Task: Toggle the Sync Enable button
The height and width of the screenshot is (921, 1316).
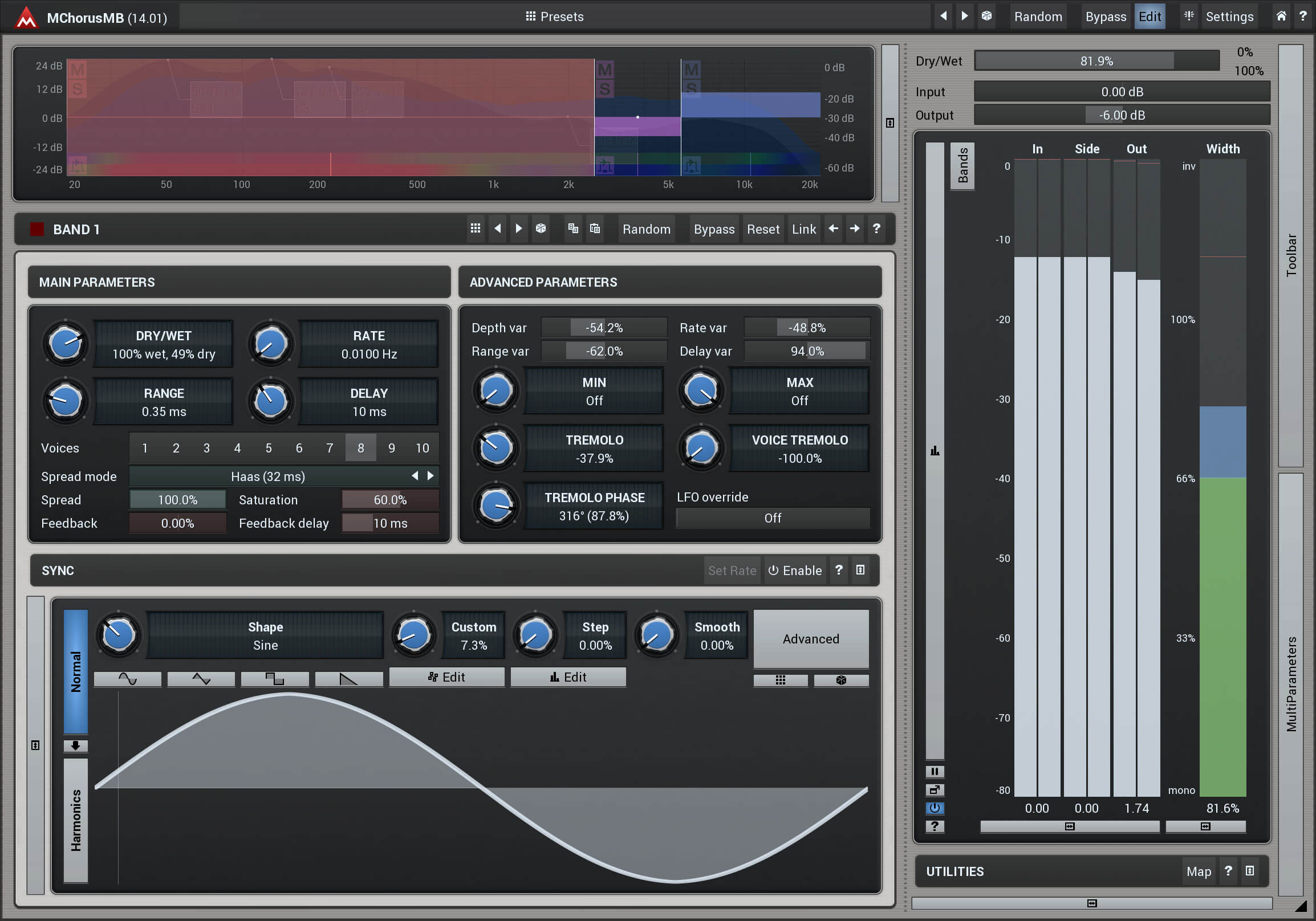Action: click(x=795, y=570)
